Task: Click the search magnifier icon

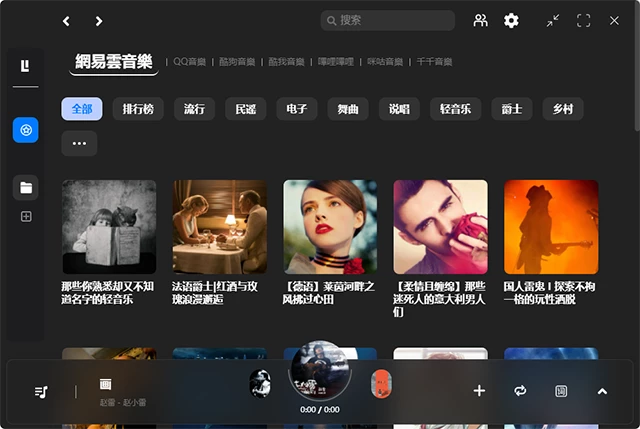Action: click(x=331, y=20)
